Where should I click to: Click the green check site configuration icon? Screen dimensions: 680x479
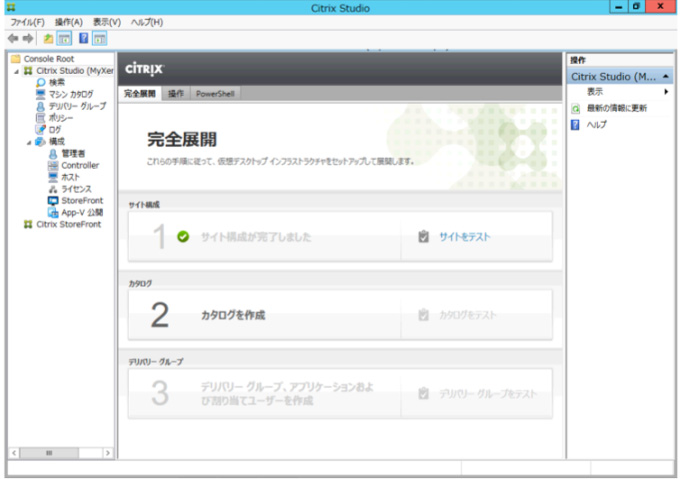tap(183, 236)
